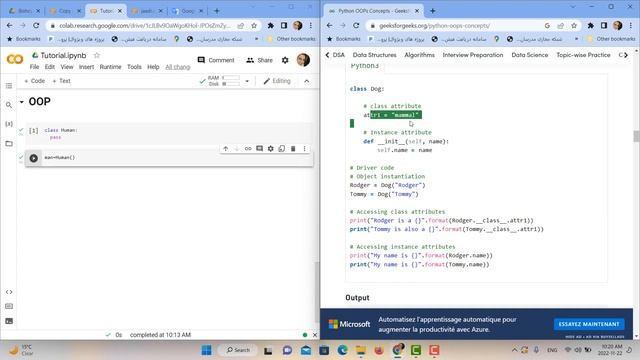The width and height of the screenshot is (640, 360).
Task: Run the cell containing man=Human()
Action: [x=34, y=158]
